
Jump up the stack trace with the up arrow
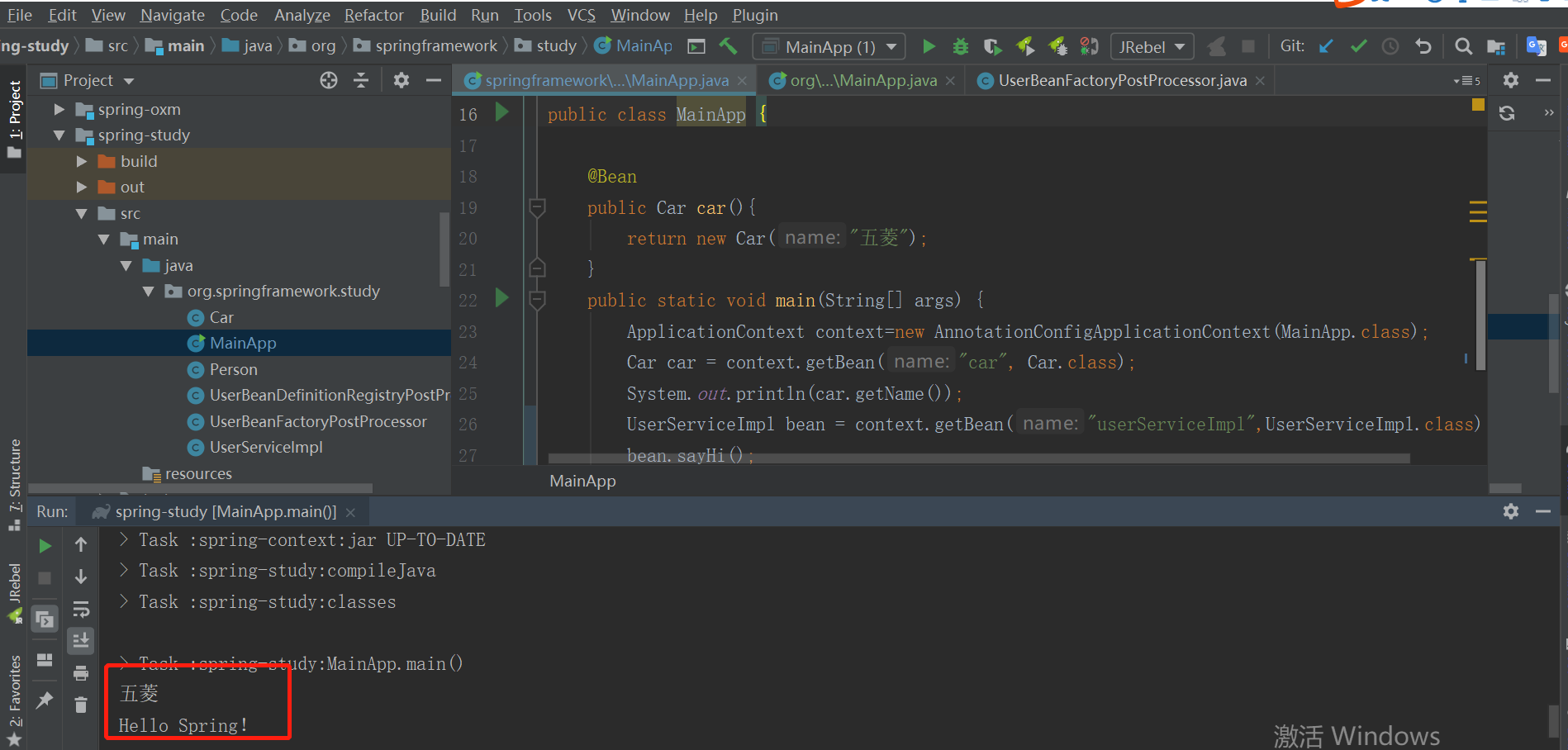coord(81,544)
